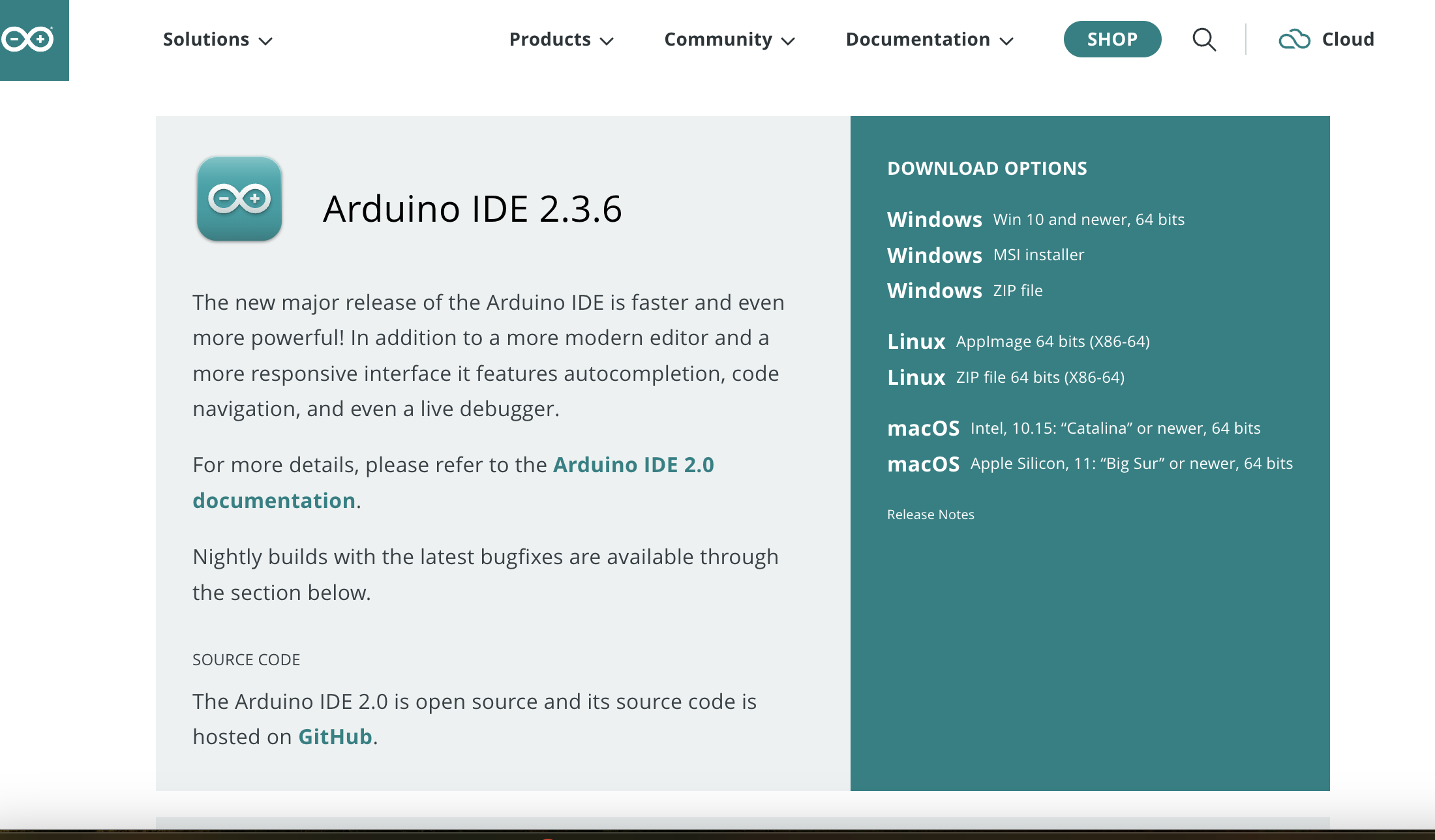
Task: Expand the Documentation menu
Action: coord(929,40)
